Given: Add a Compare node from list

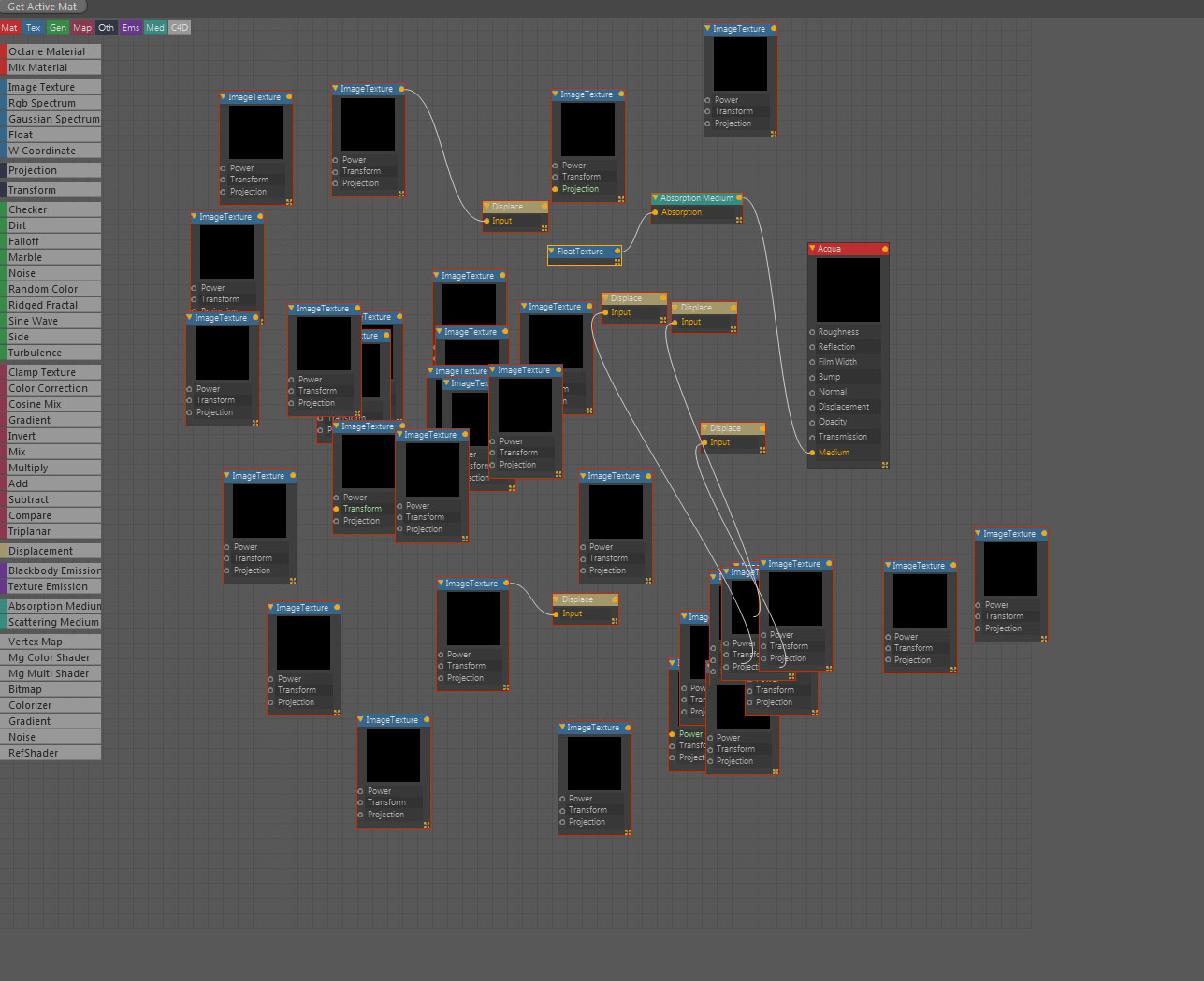Looking at the screenshot, I should click(51, 515).
